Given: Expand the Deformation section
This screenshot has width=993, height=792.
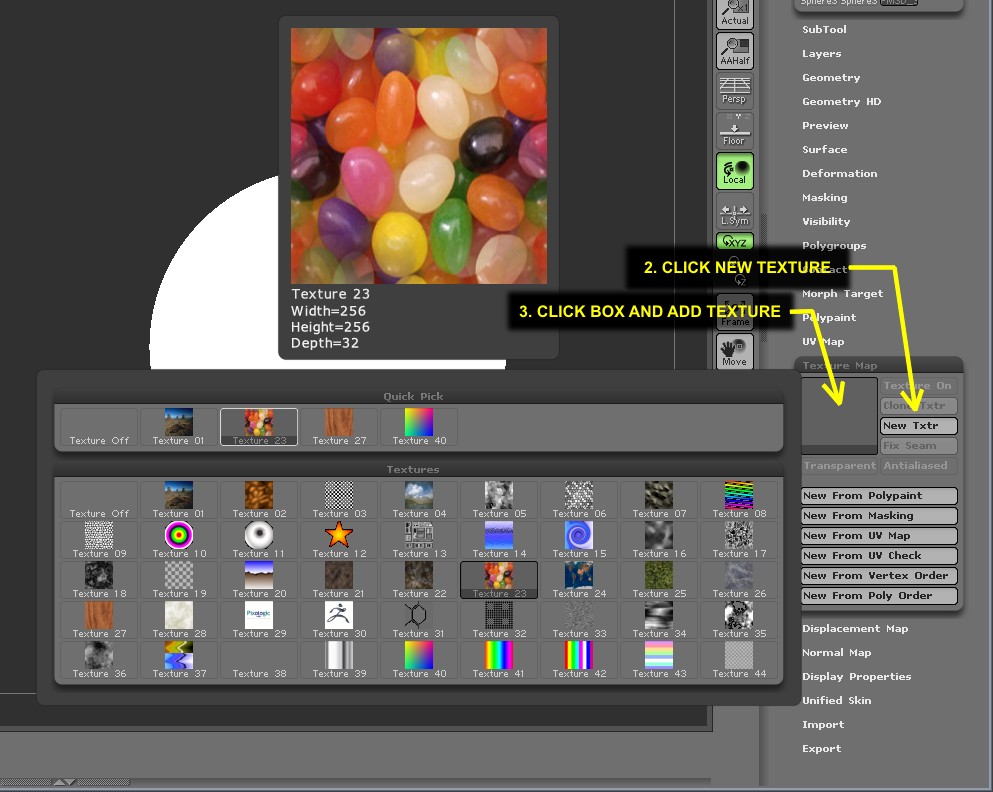Looking at the screenshot, I should pyautogui.click(x=839, y=173).
